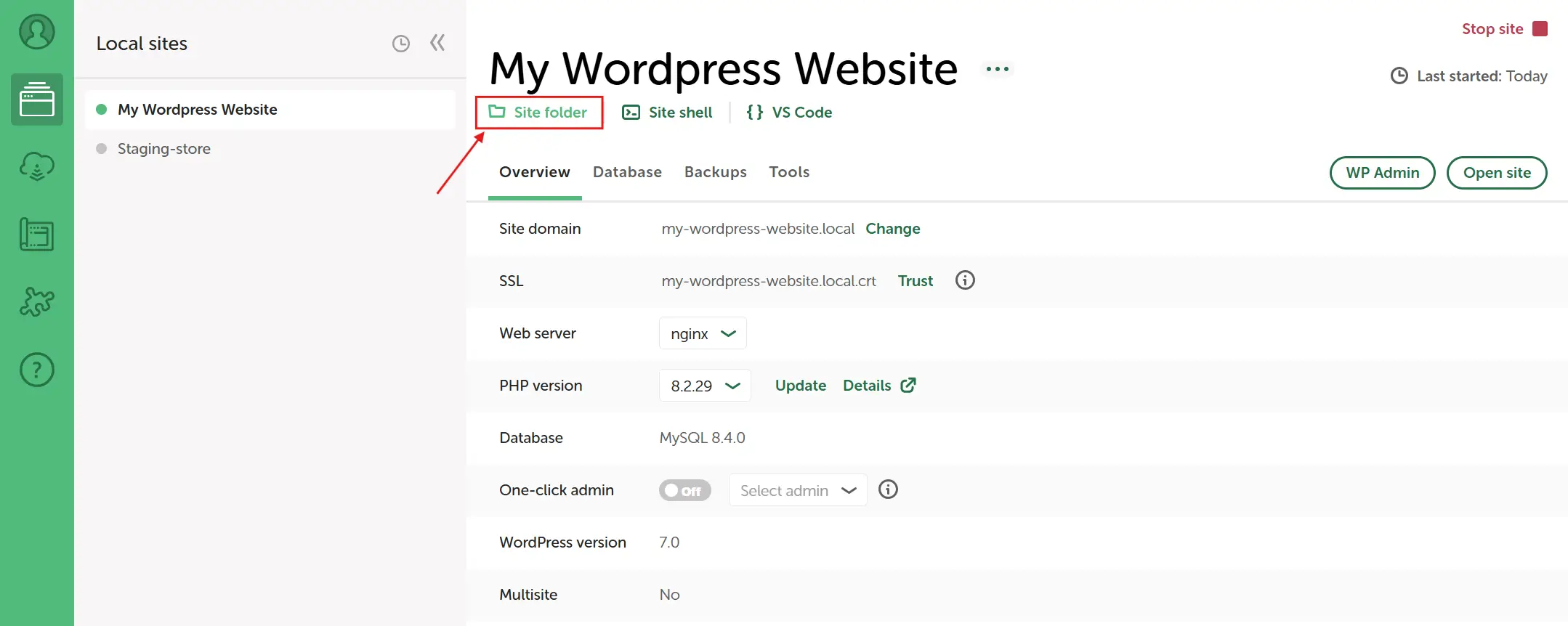
Task: Click the MySQL 8.4.0 database value
Action: click(703, 438)
